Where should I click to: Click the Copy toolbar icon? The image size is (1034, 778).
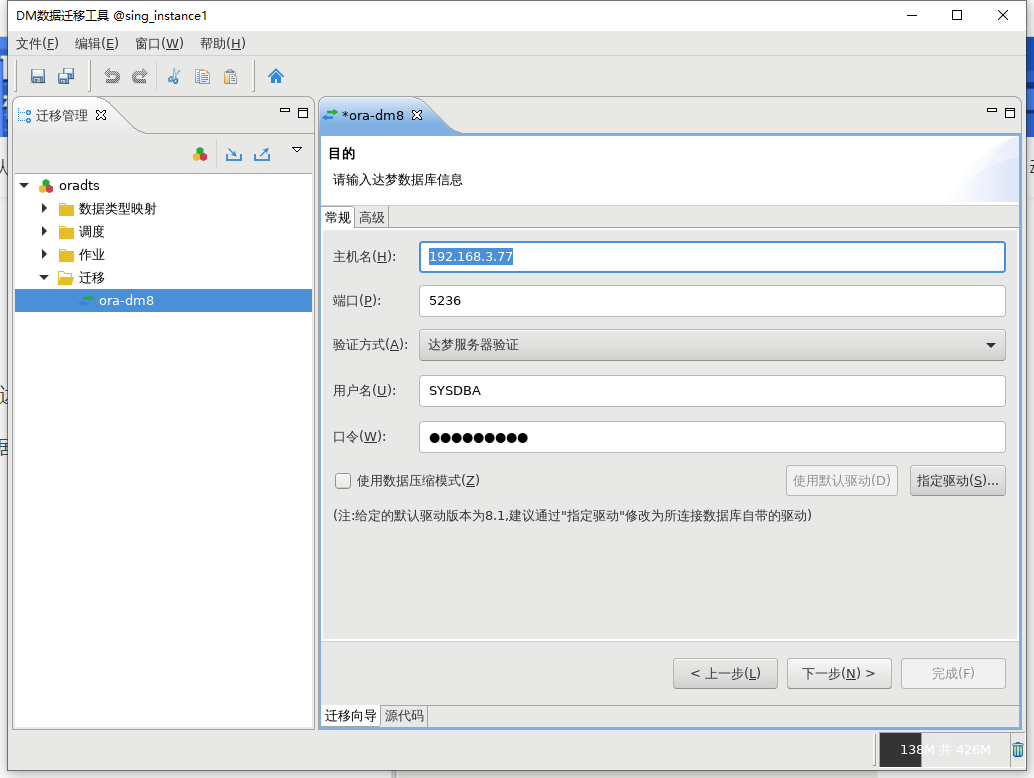(202, 76)
